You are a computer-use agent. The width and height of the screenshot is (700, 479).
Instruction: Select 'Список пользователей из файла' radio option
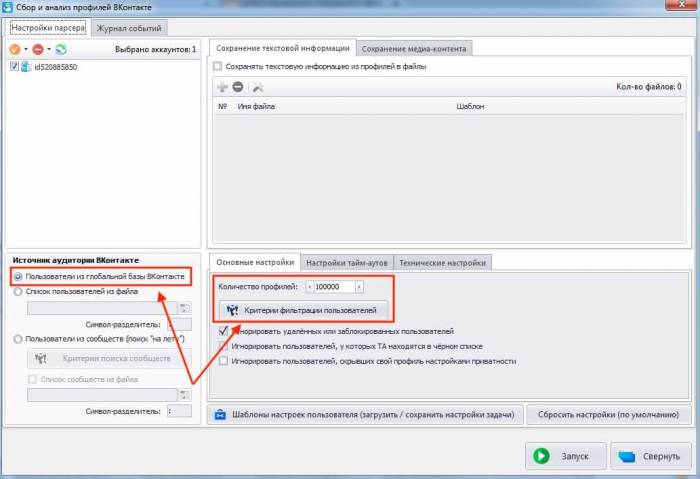(17, 292)
